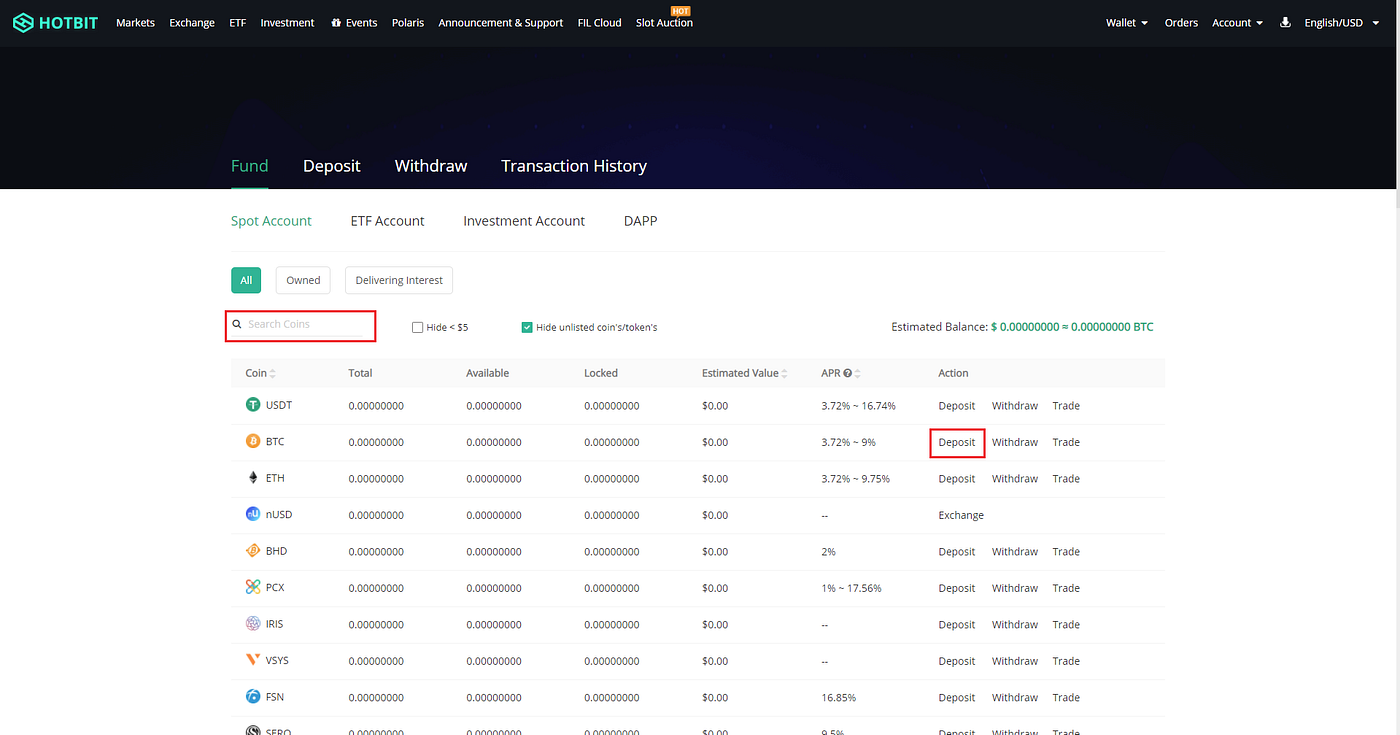Click the PCX APR 1% ~ 17.56%
1400x735 pixels.
851,588
